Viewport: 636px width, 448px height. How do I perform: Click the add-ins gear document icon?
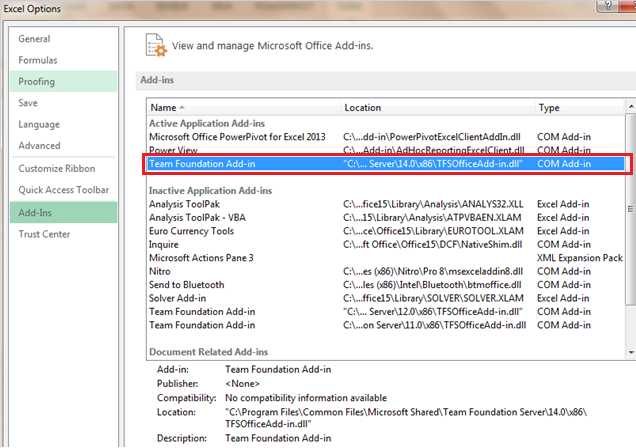(156, 45)
